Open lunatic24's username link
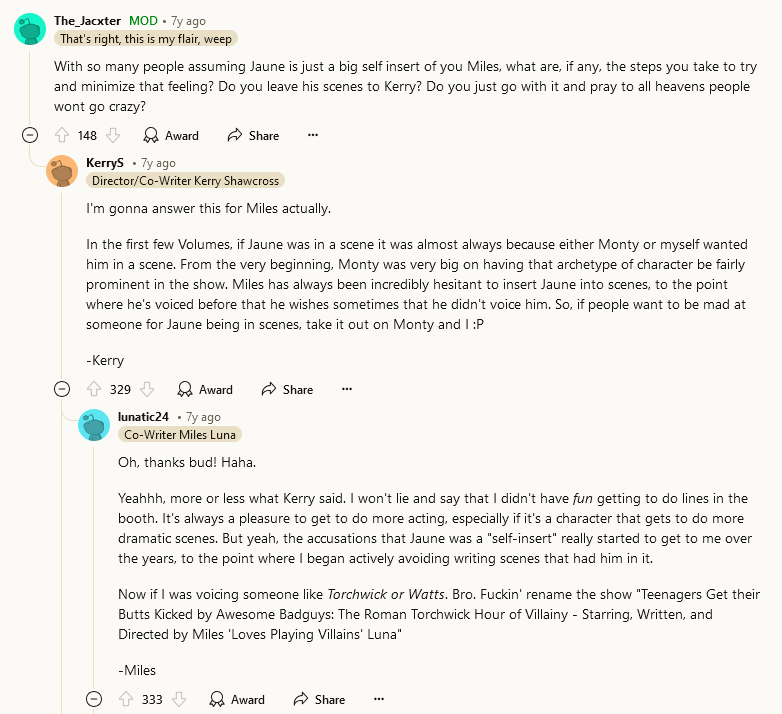The image size is (782, 714). [x=143, y=416]
